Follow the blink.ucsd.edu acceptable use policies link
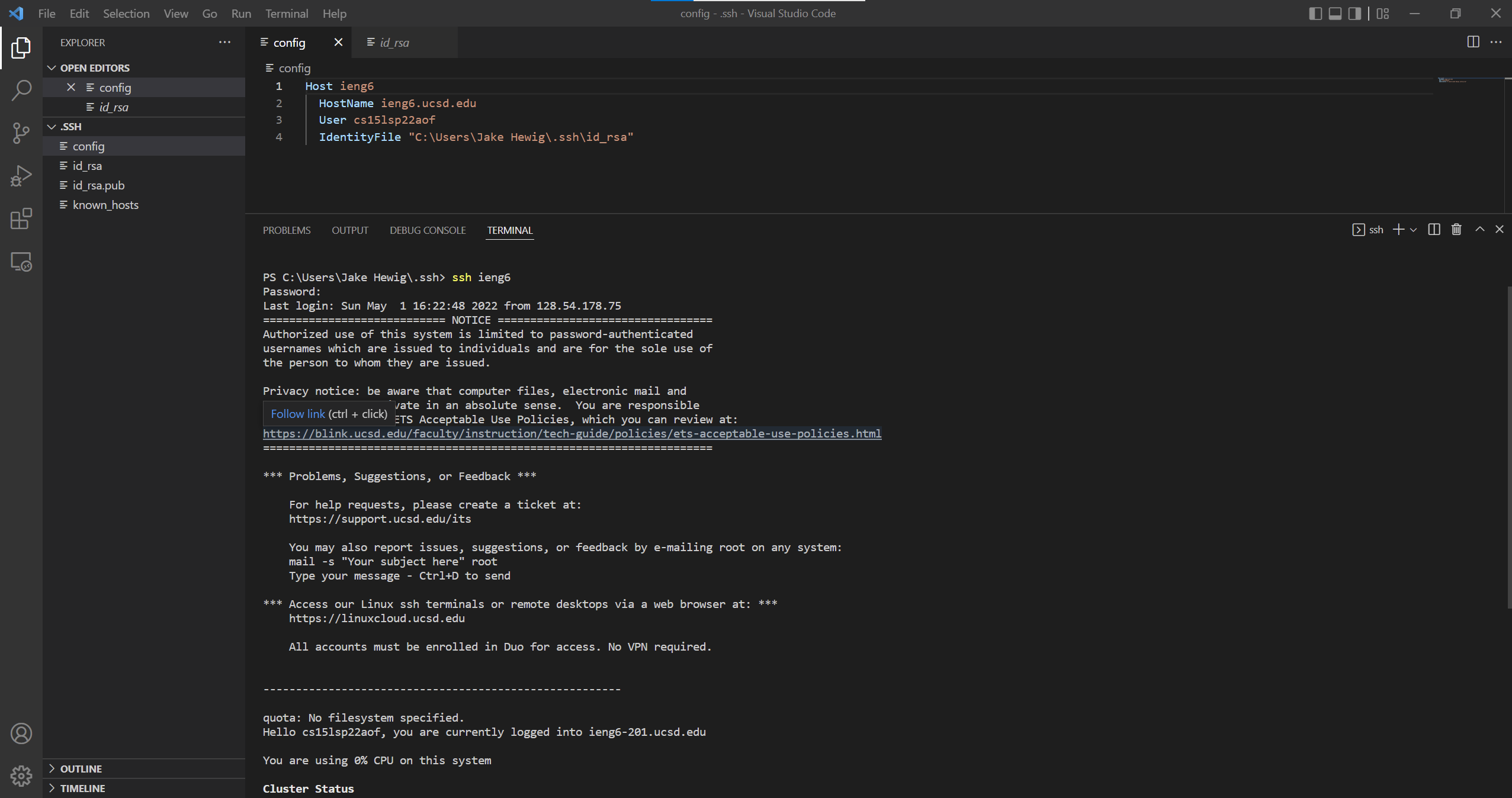 [572, 434]
